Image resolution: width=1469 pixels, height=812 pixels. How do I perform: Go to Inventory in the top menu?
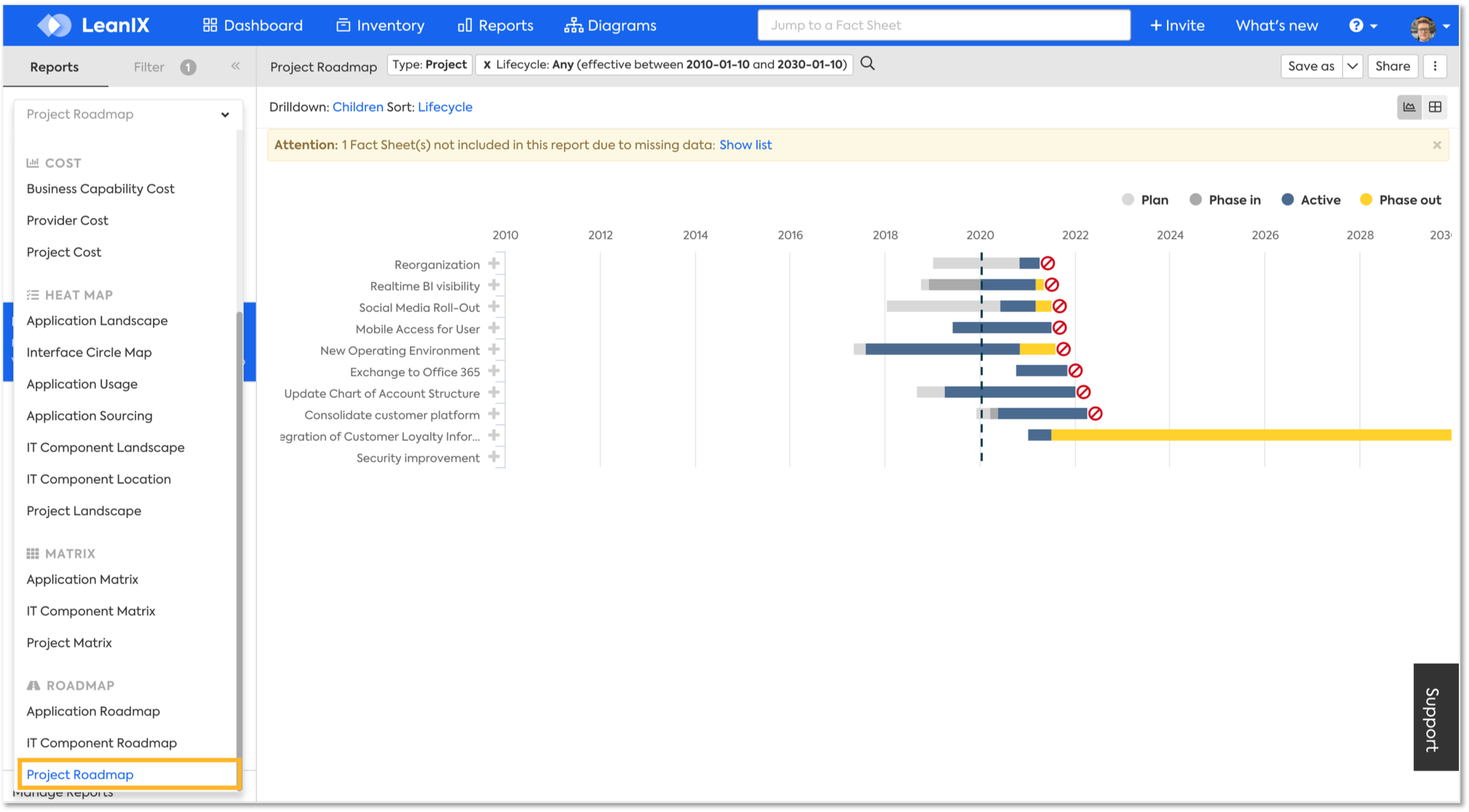380,25
